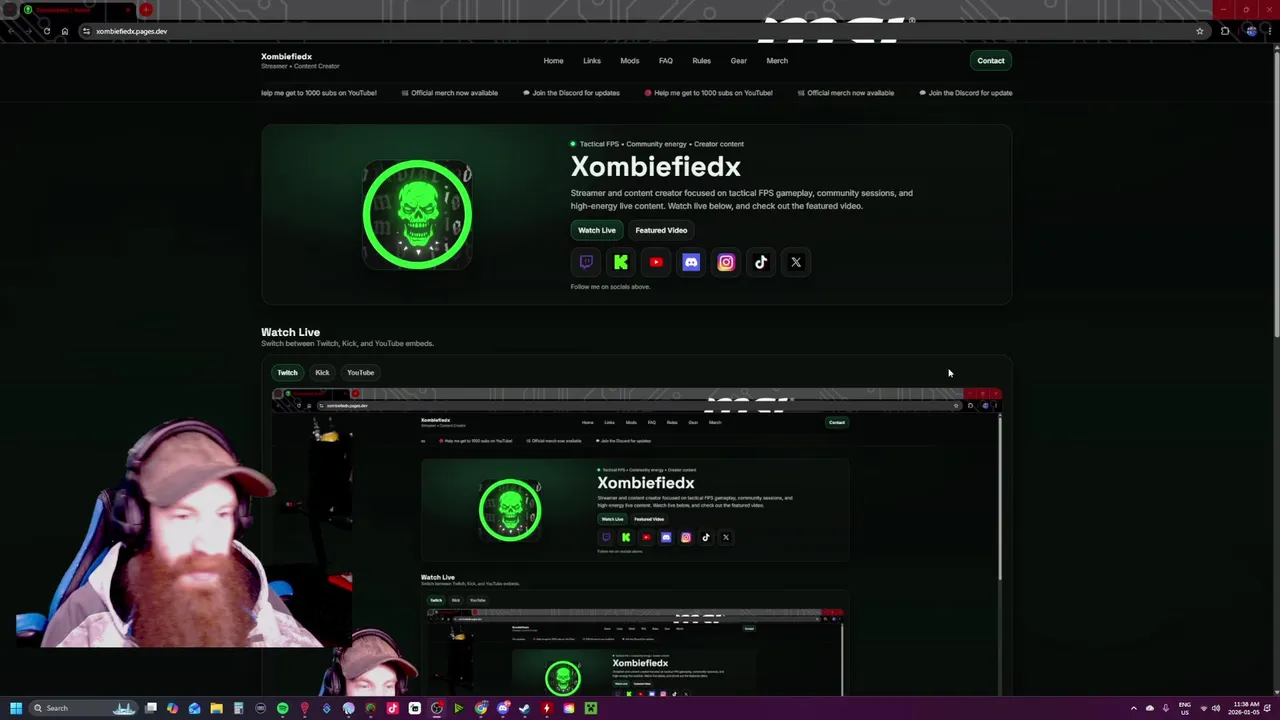This screenshot has height=720, width=1280.
Task: Click the embedded stream preview
Action: pos(636,542)
